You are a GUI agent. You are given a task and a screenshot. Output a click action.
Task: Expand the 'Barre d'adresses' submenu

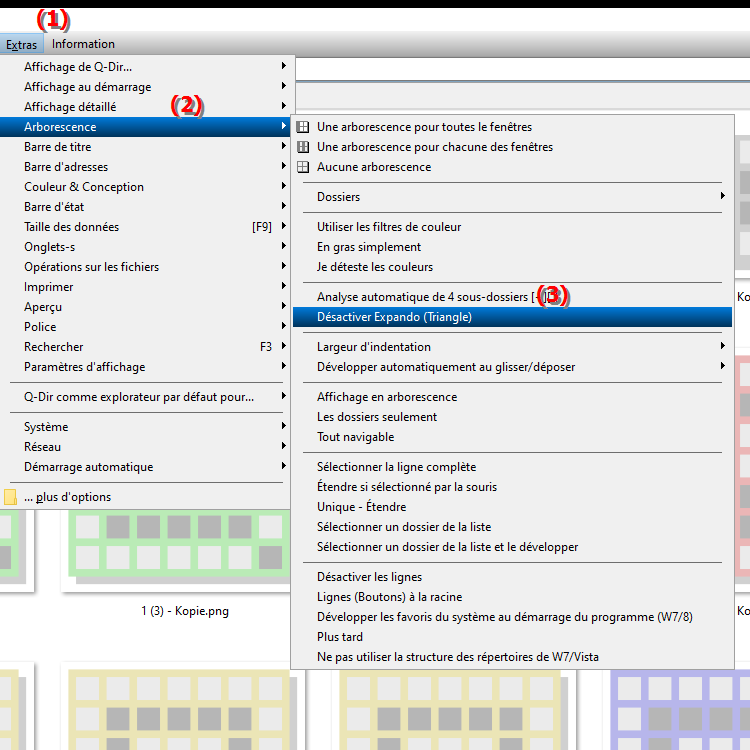145,167
